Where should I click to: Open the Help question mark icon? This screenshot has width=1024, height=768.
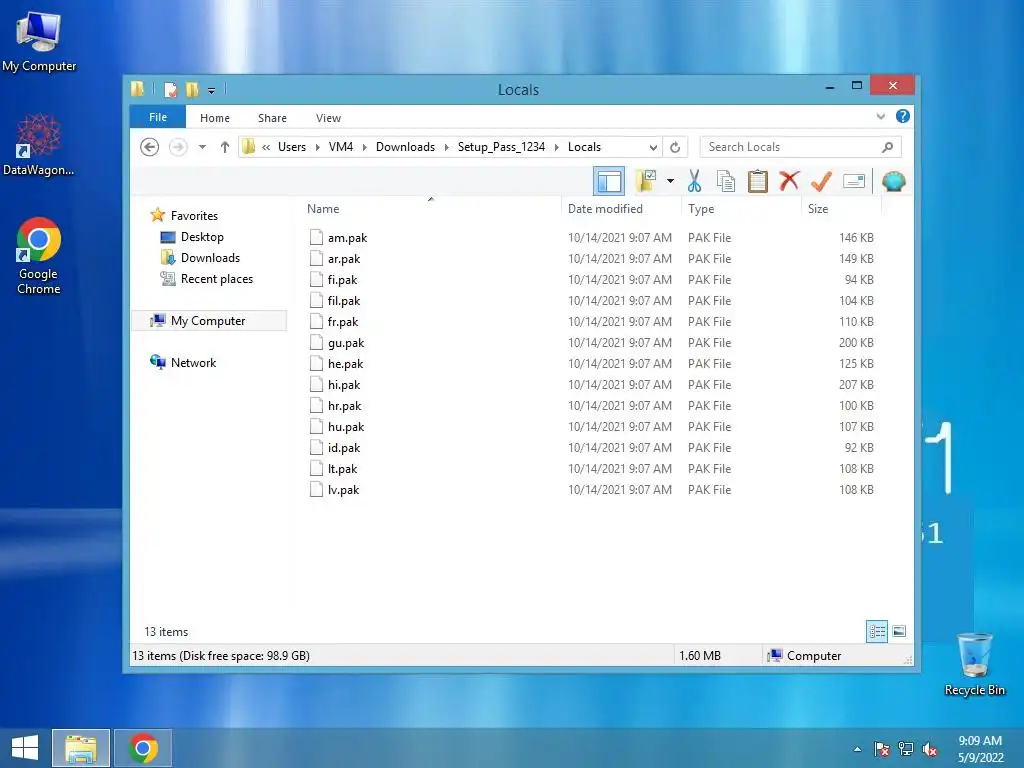903,116
